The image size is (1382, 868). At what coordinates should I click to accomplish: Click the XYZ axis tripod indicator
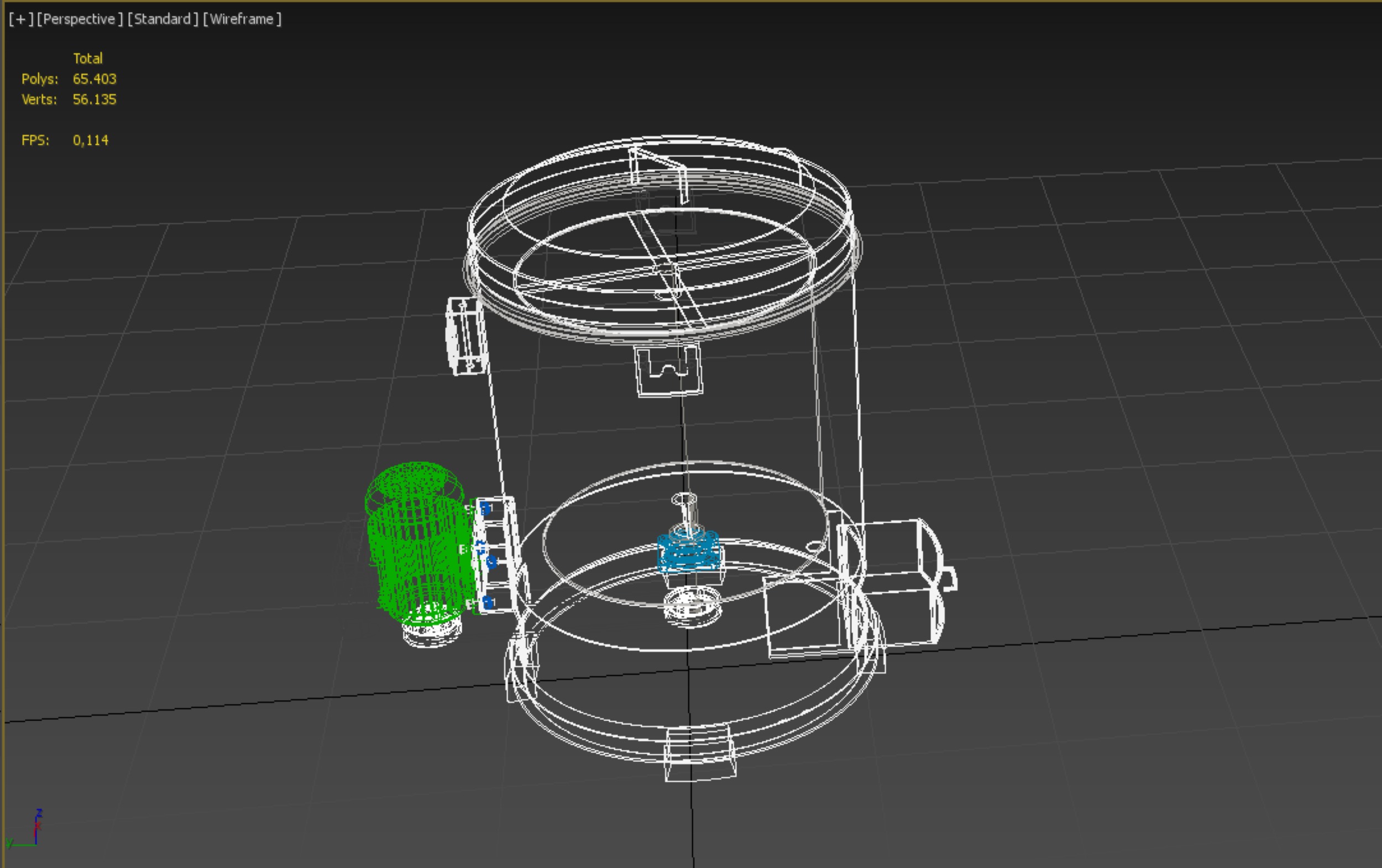tap(25, 828)
